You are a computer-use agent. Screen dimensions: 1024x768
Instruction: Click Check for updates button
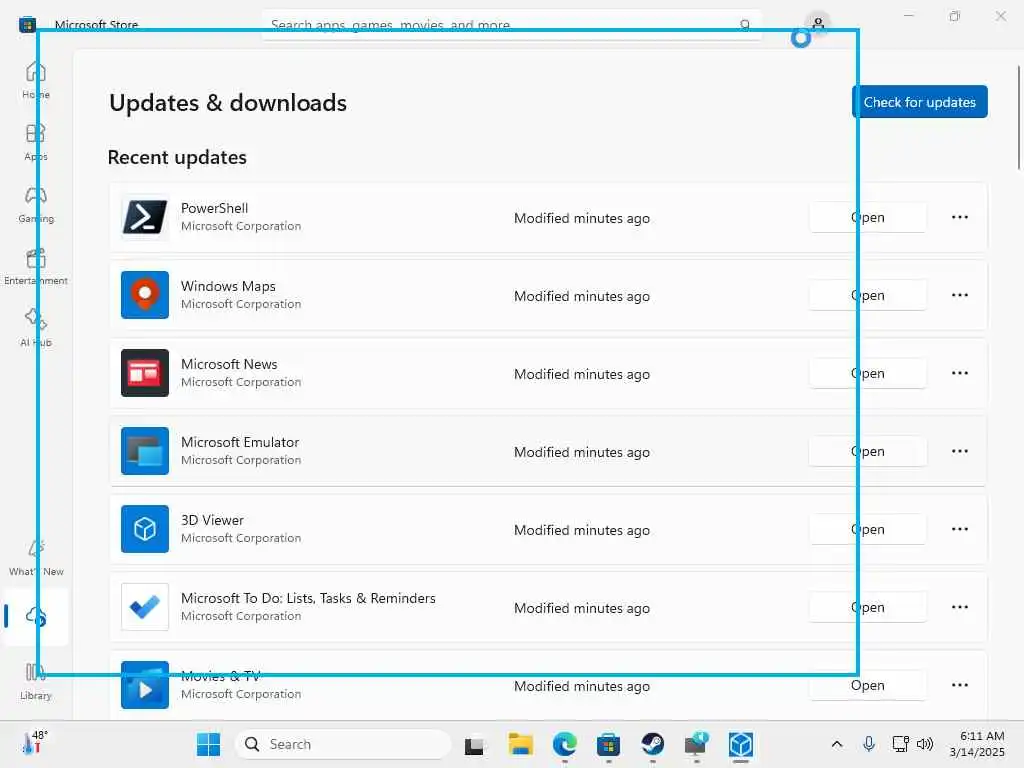click(920, 102)
